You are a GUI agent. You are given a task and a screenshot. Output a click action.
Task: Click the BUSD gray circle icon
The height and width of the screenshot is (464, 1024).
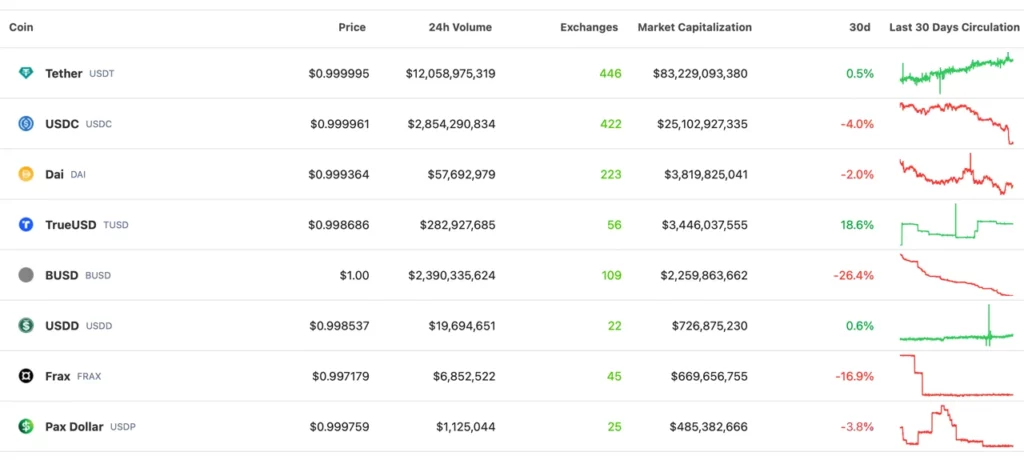click(25, 275)
